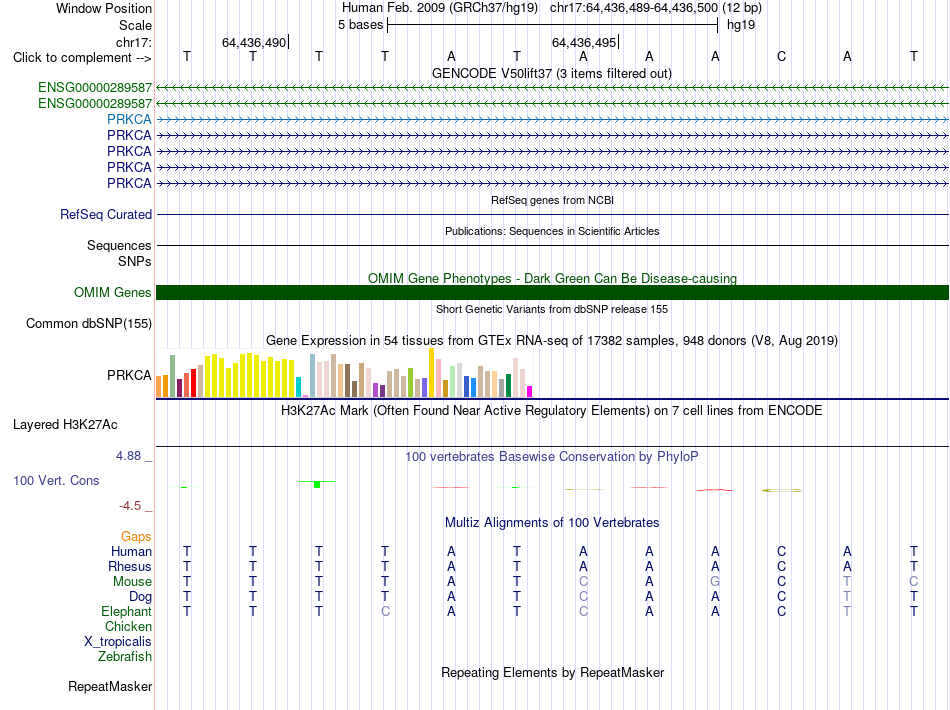Select the chr17: label on the left
This screenshot has height=710, width=950.
[x=133, y=42]
